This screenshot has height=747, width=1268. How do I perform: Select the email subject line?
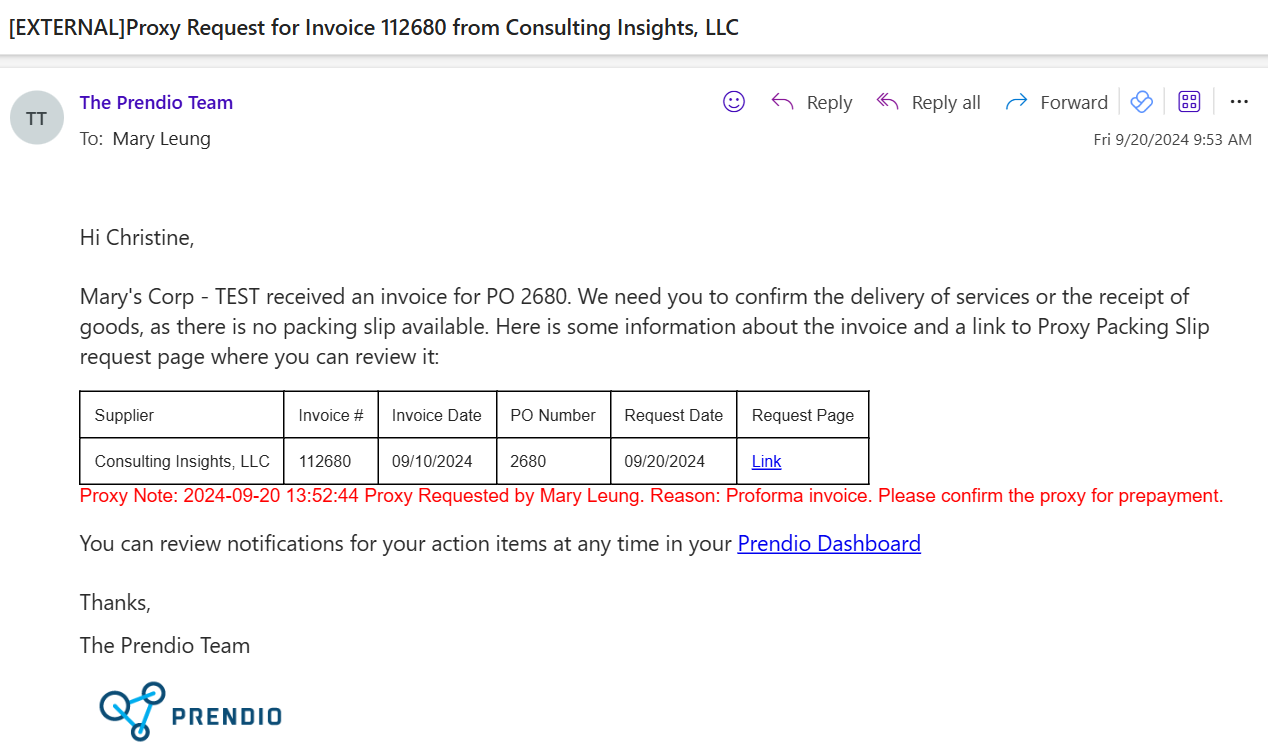pos(371,27)
